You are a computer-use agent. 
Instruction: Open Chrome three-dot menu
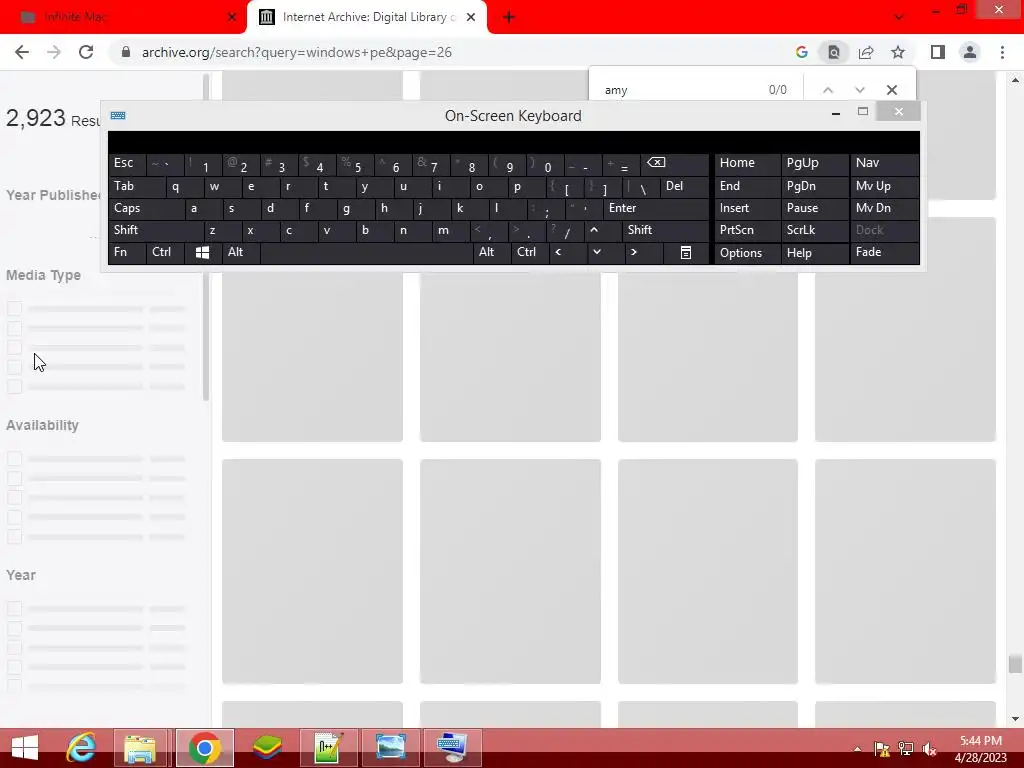(1002, 52)
